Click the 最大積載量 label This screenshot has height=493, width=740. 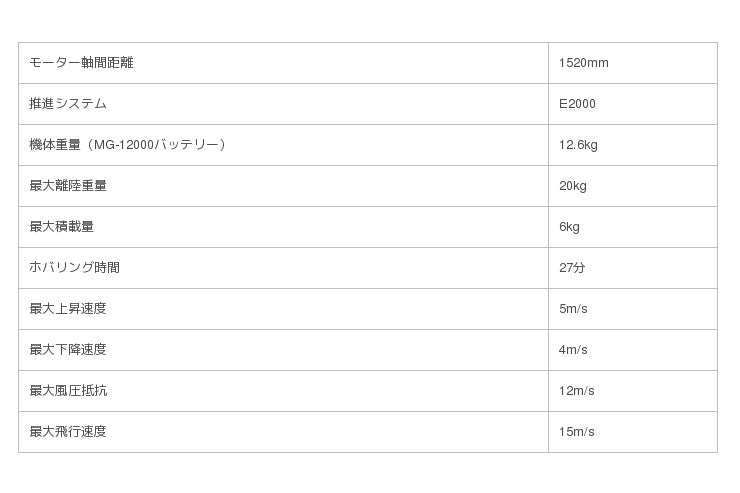62,227
